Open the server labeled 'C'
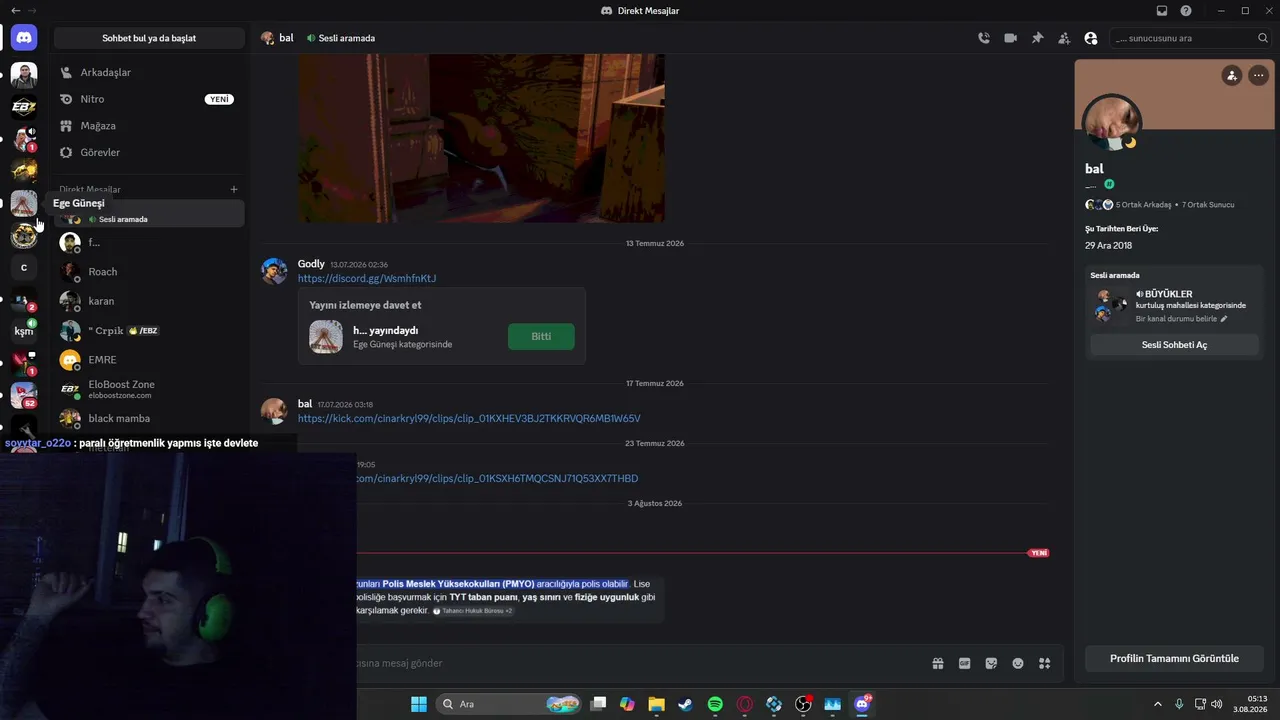Image resolution: width=1280 pixels, height=720 pixels. pyautogui.click(x=24, y=268)
